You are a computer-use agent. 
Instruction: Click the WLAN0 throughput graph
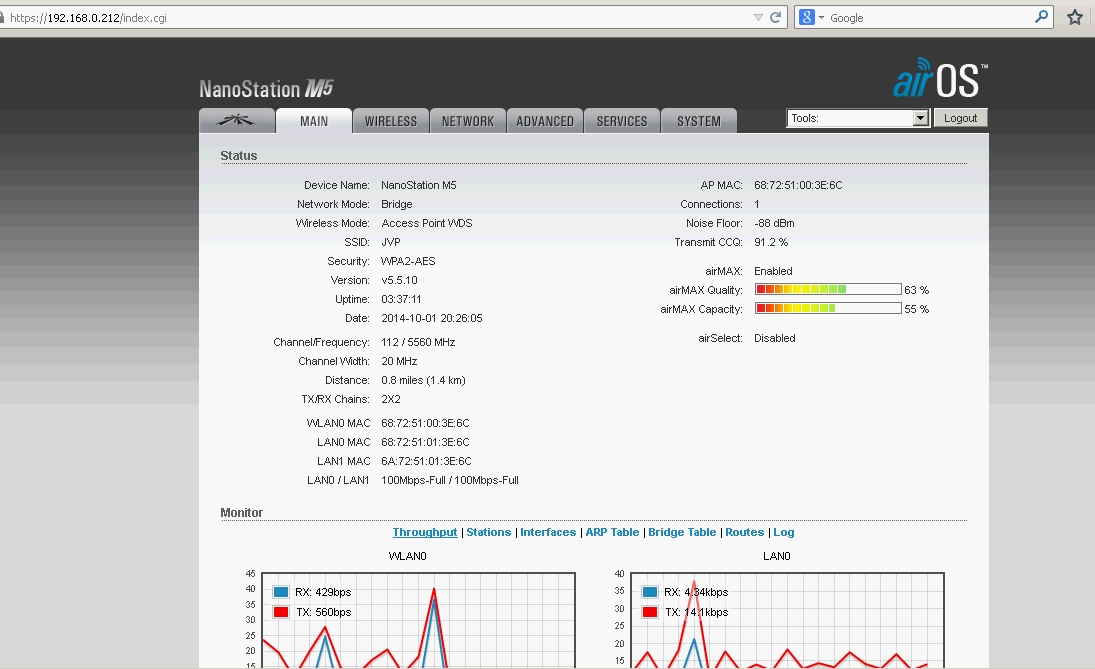point(418,620)
